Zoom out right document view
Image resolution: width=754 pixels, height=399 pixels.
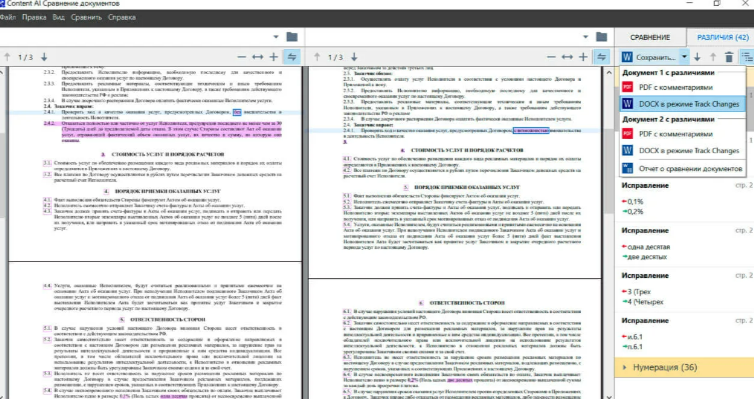point(551,57)
